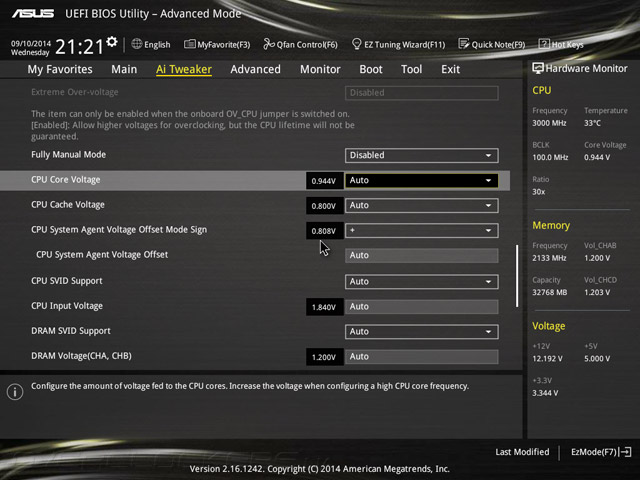Select the CPU SVID Support label
Screen dimensions: 640x480
tap(67, 281)
